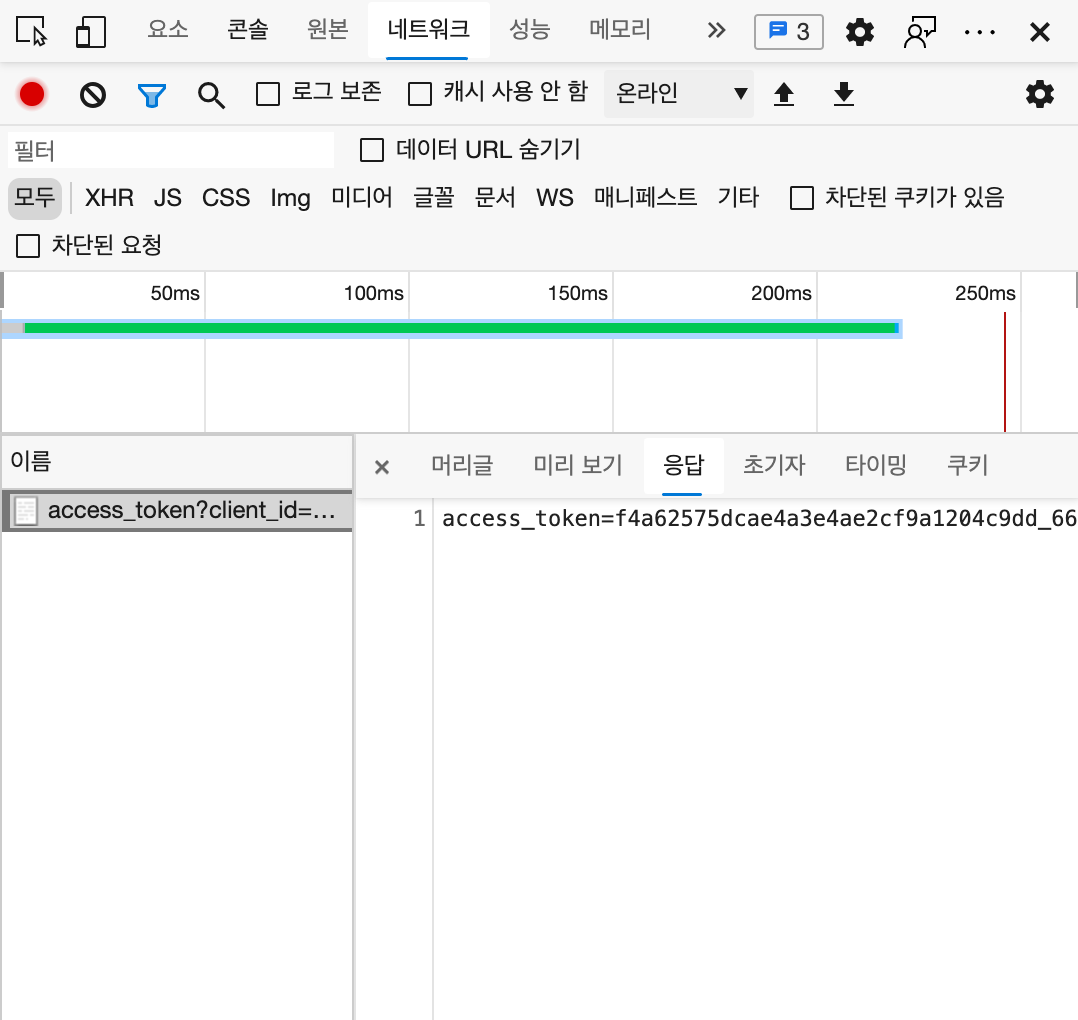
Task: Select the 모두 filter type
Action: [x=34, y=198]
